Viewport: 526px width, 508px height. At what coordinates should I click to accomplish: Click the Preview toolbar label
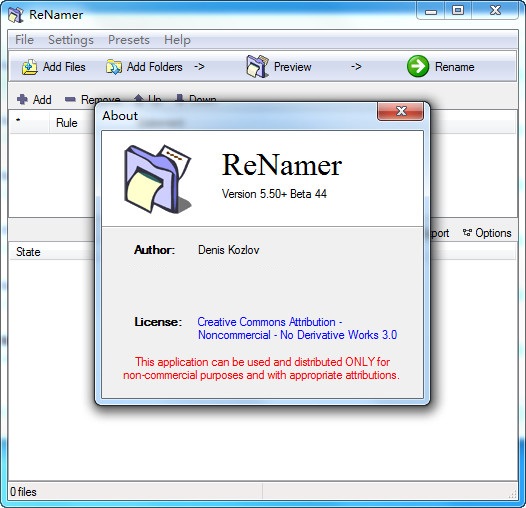pos(293,67)
